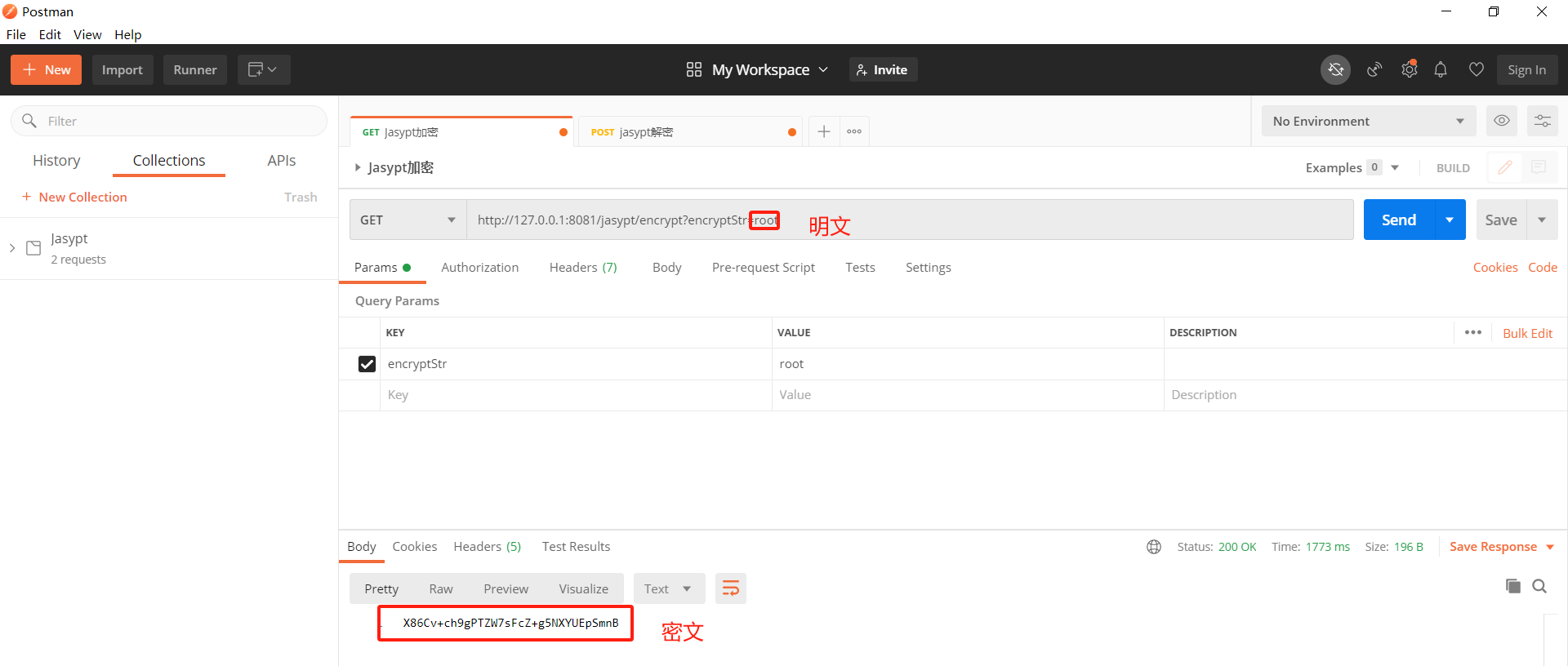This screenshot has height=666, width=1568.
Task: Open the No Environment selector
Action: (1369, 121)
